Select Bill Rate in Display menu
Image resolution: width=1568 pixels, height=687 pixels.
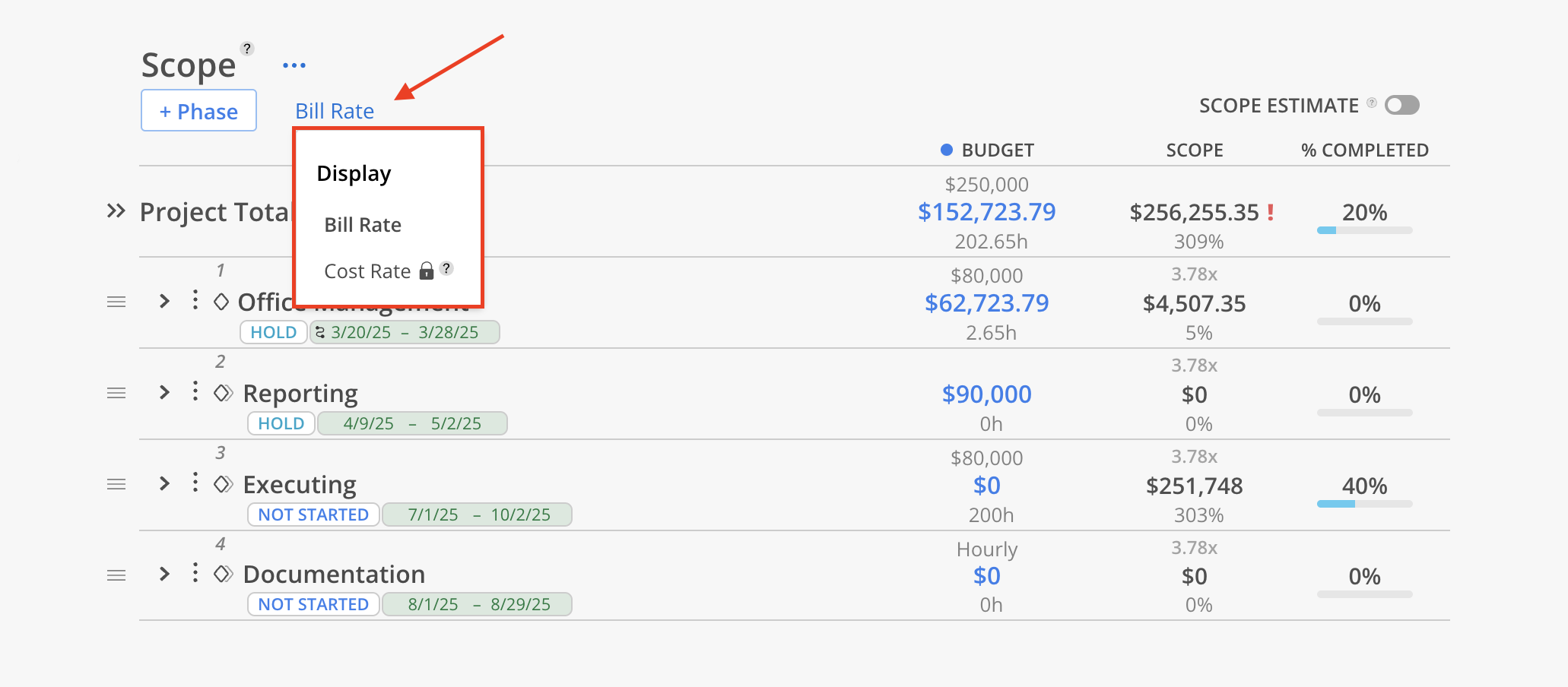click(x=363, y=225)
